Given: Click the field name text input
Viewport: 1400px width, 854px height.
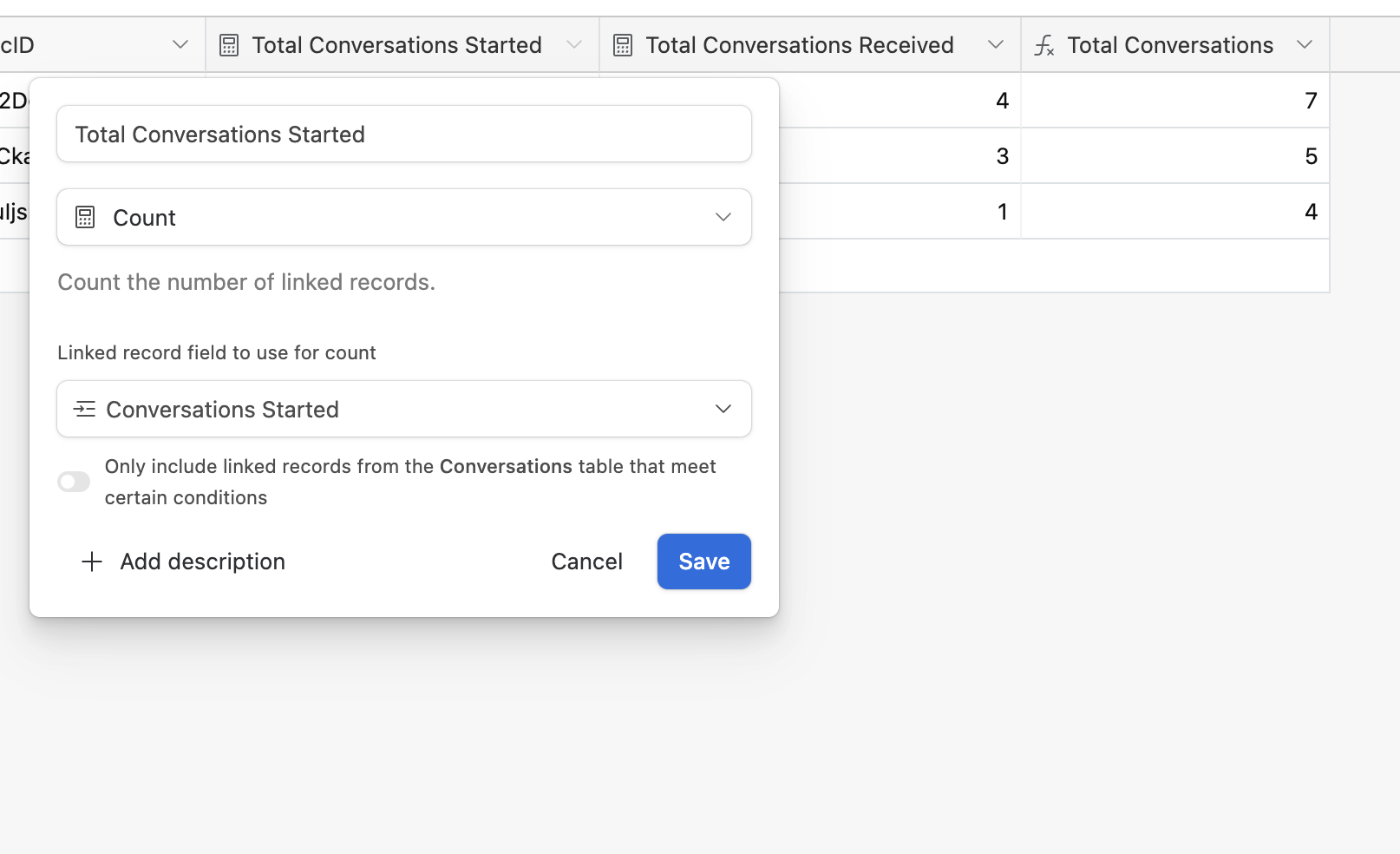Looking at the screenshot, I should (404, 135).
